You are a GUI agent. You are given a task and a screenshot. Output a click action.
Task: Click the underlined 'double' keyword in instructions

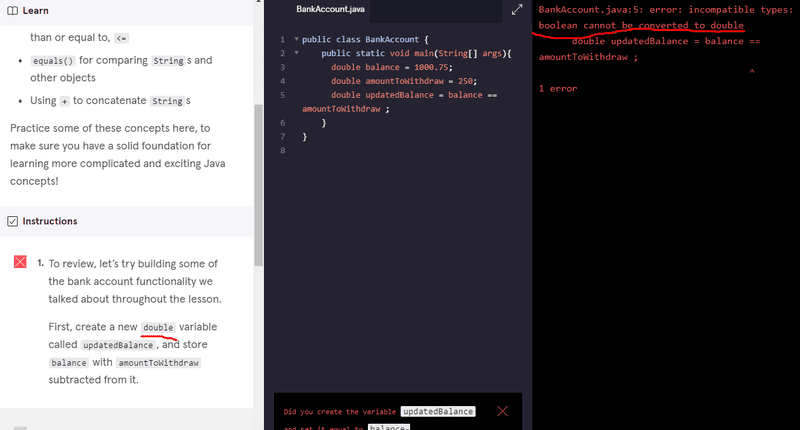[x=158, y=328]
